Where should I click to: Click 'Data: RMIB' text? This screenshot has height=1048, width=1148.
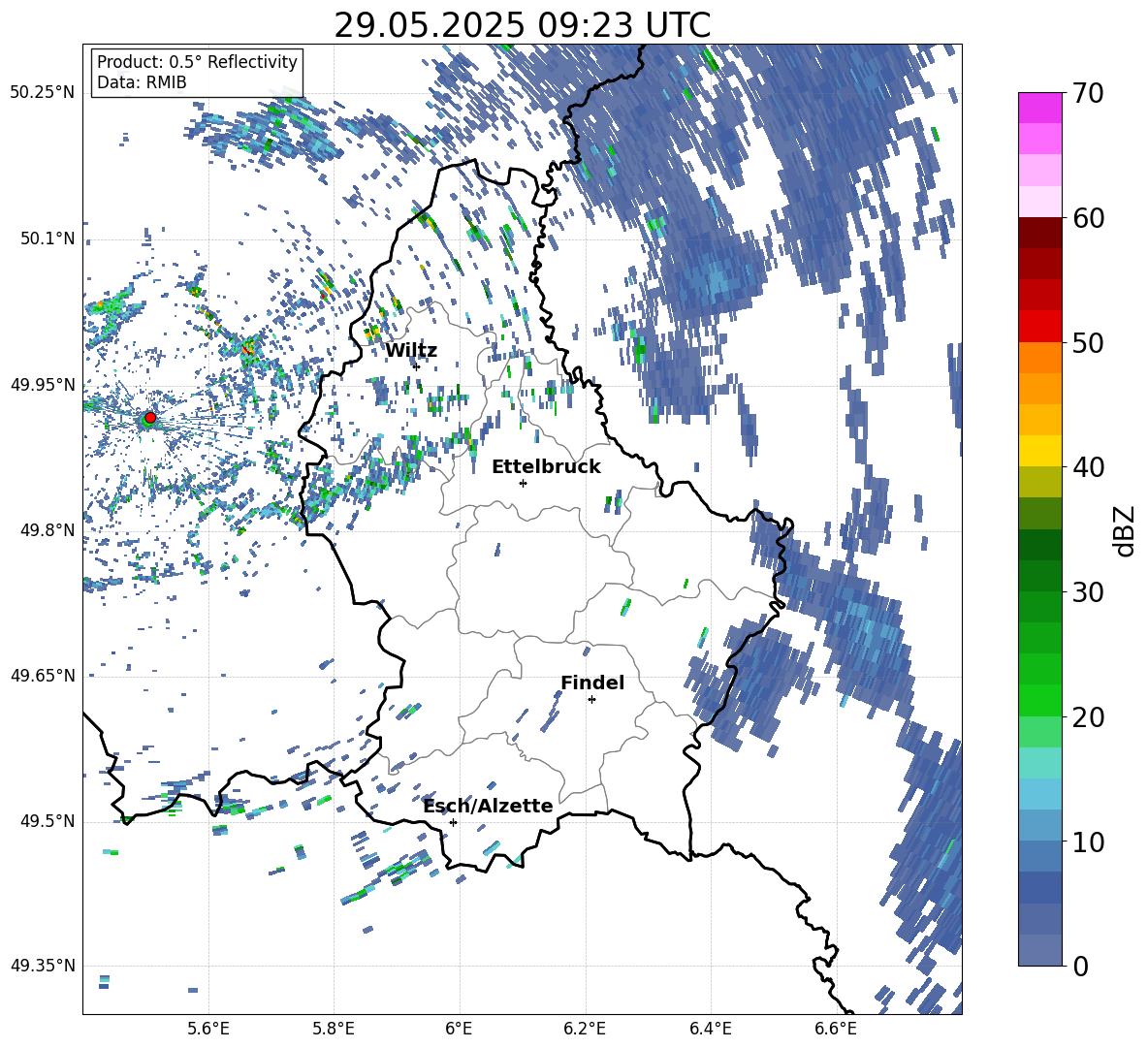[142, 82]
